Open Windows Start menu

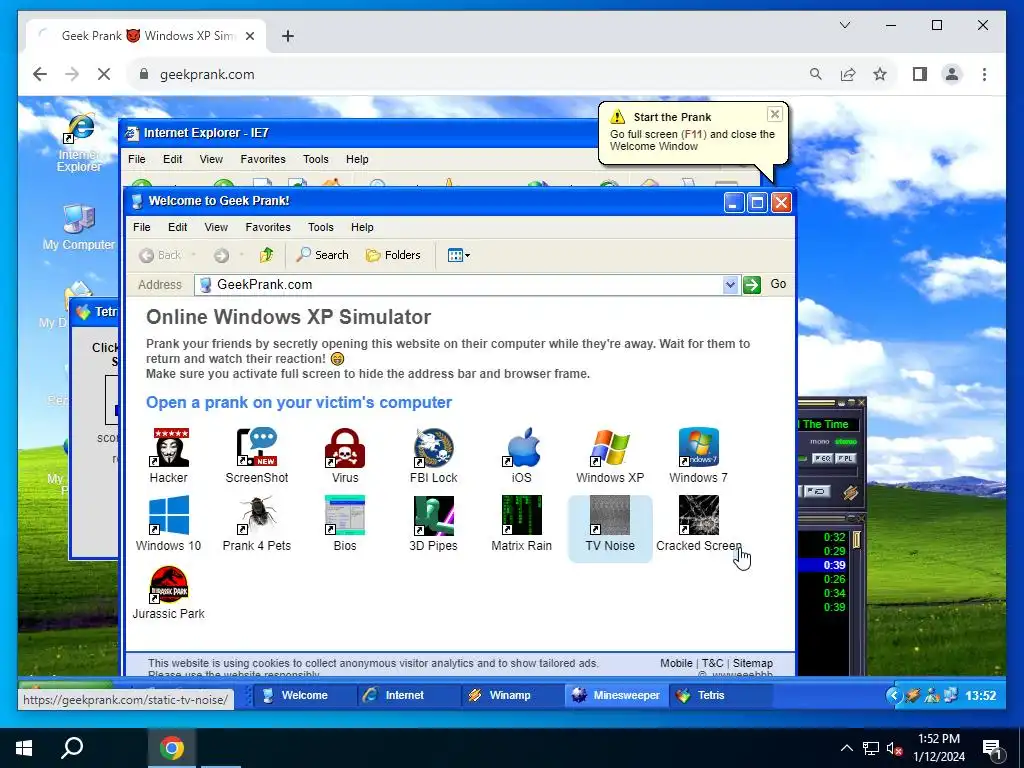24,748
